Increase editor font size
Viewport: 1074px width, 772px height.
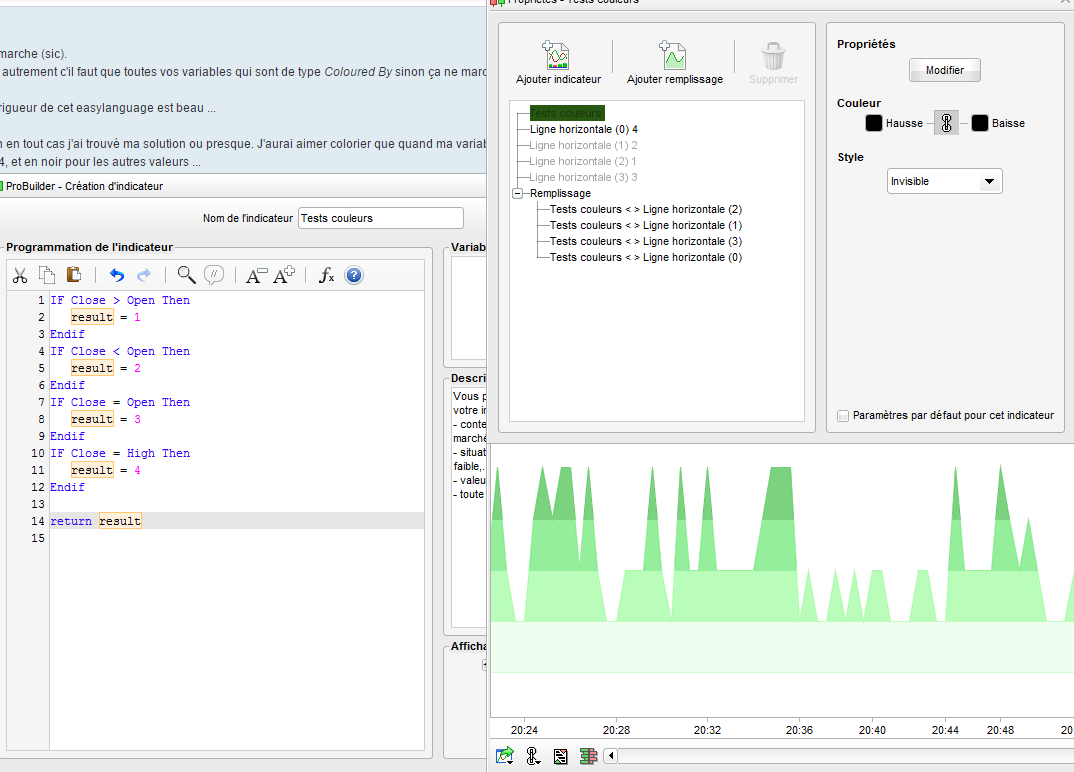tap(285, 276)
